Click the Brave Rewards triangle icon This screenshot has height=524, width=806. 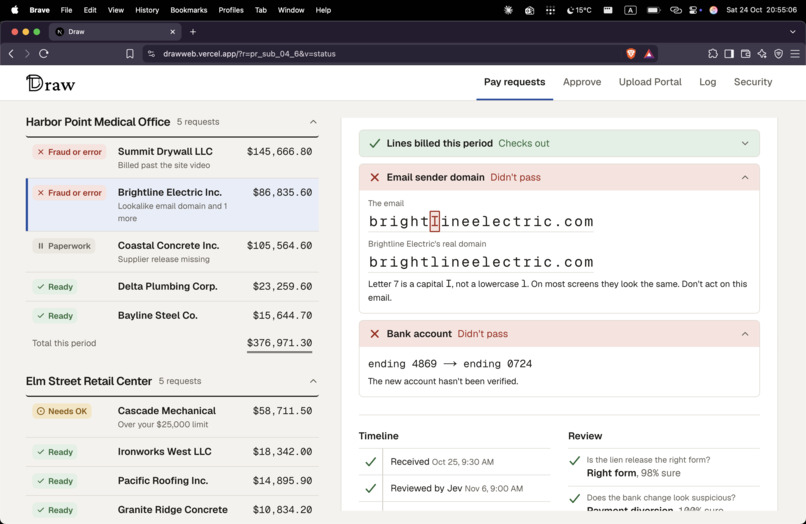pyautogui.click(x=649, y=53)
